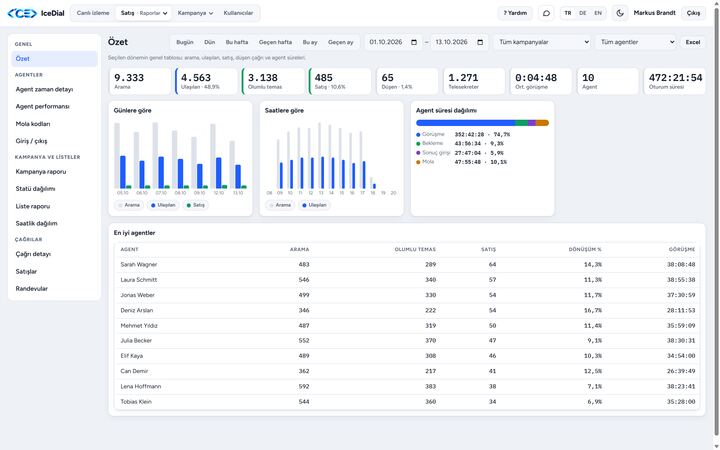Image resolution: width=720 pixels, height=450 pixels.
Task: Select the Geçen ay date preset
Action: [x=341, y=42]
